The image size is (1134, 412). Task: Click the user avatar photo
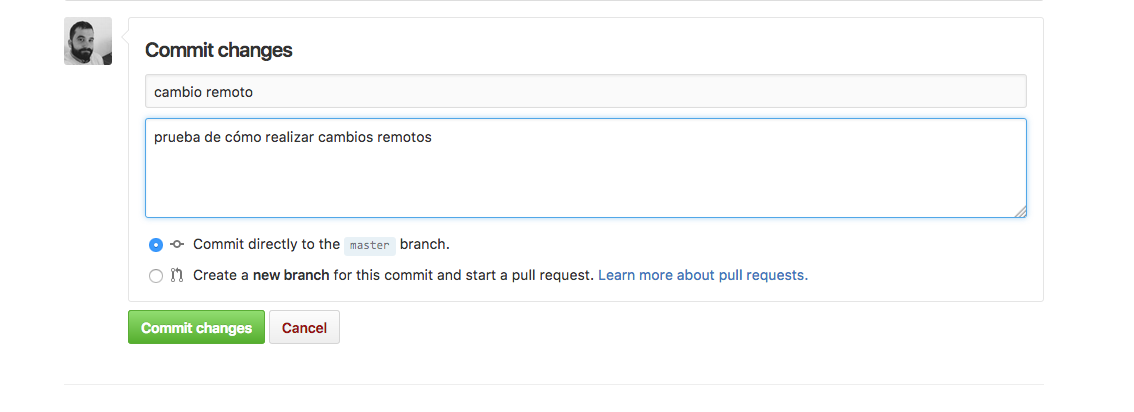pos(88,41)
